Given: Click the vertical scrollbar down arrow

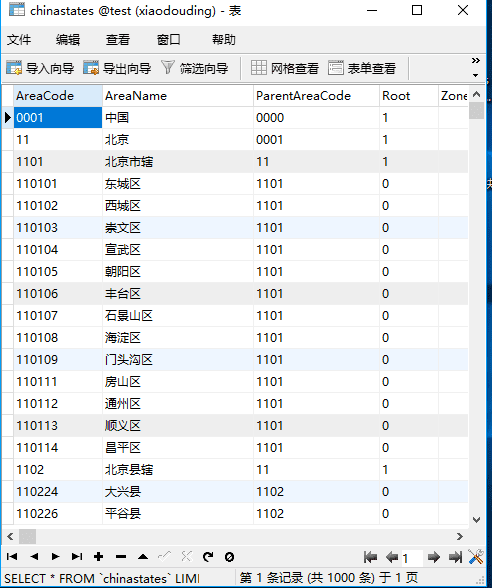Looking at the screenshot, I should point(476,520).
